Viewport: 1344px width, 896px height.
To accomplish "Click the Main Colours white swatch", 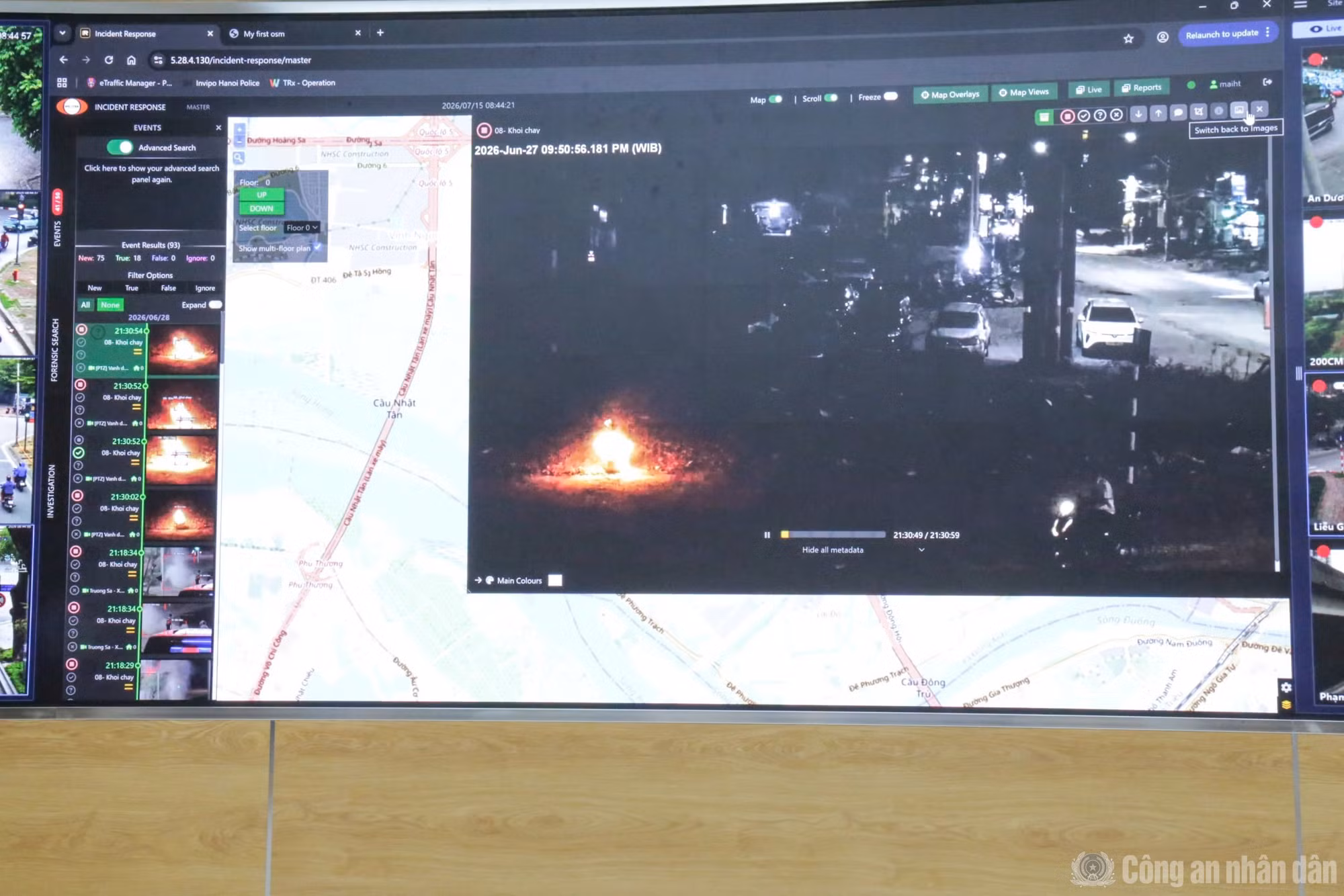I will coord(555,580).
